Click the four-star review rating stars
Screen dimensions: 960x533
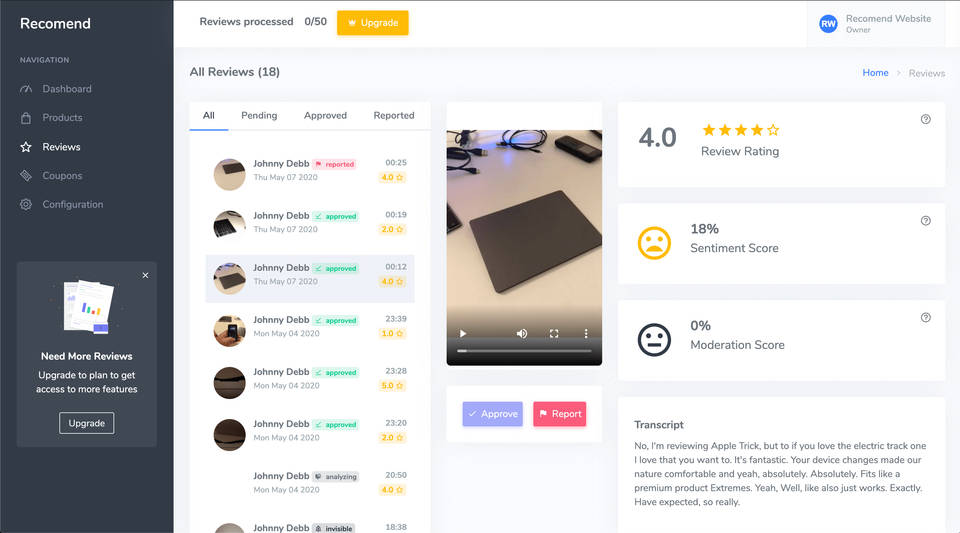click(x=741, y=130)
